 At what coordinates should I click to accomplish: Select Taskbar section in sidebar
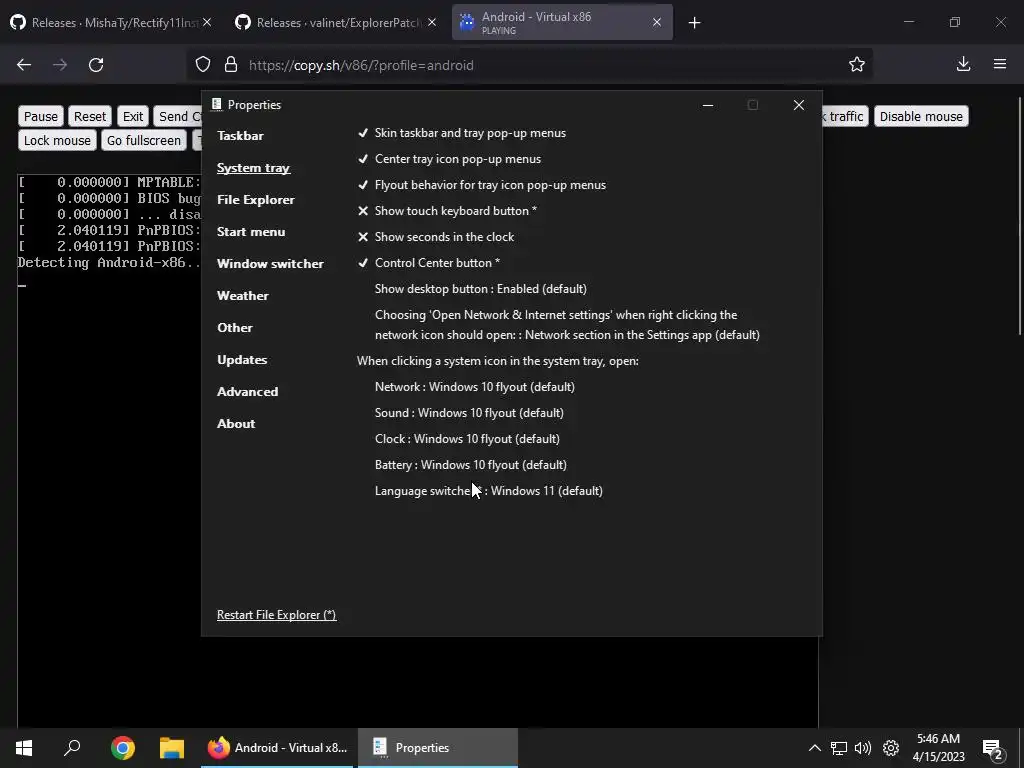[x=240, y=136]
